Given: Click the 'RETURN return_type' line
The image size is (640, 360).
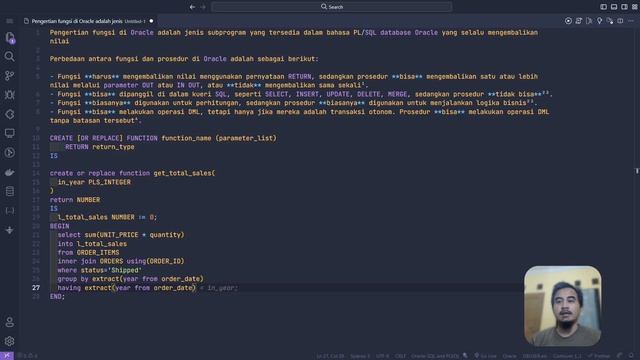Looking at the screenshot, I should [x=100, y=147].
